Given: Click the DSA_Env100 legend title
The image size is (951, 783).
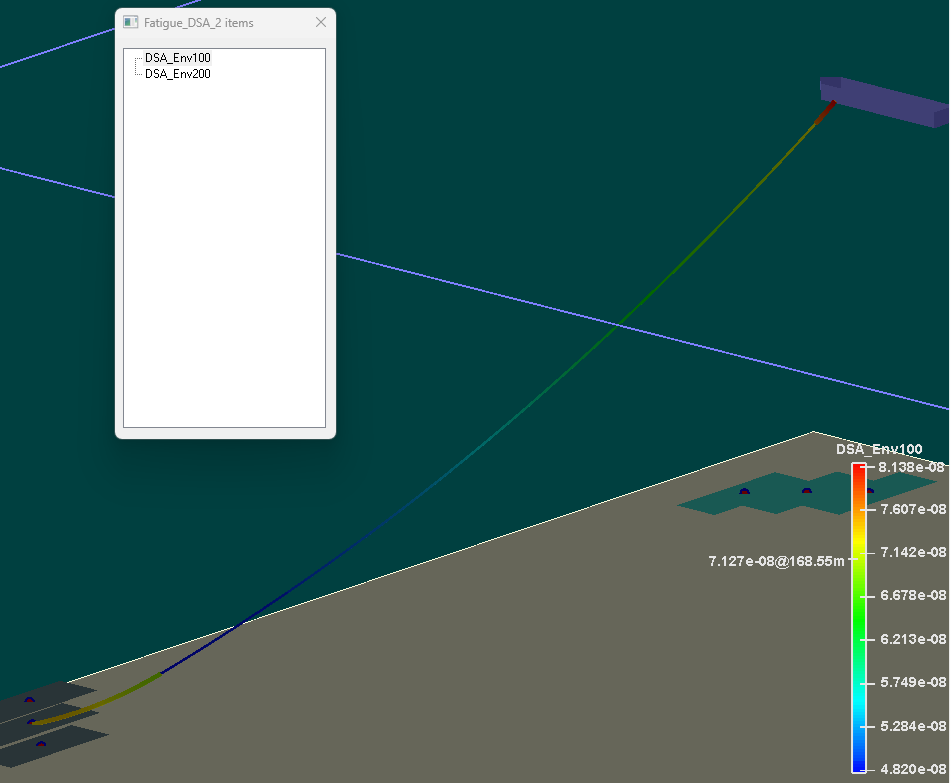Looking at the screenshot, I should (879, 449).
